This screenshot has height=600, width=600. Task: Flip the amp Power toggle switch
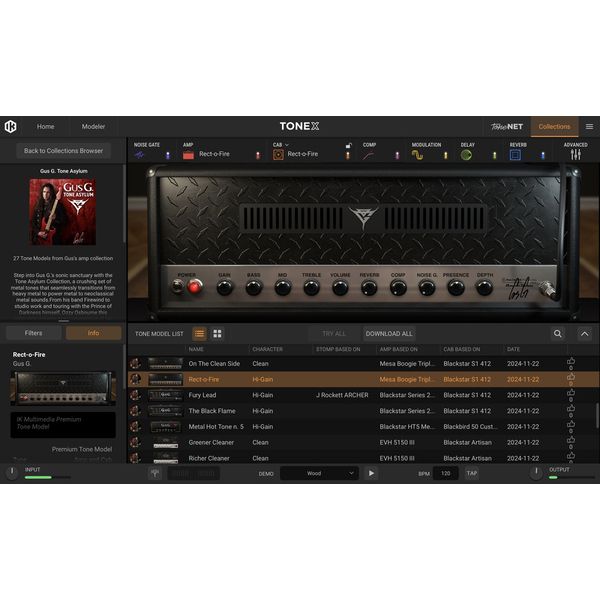[x=177, y=286]
